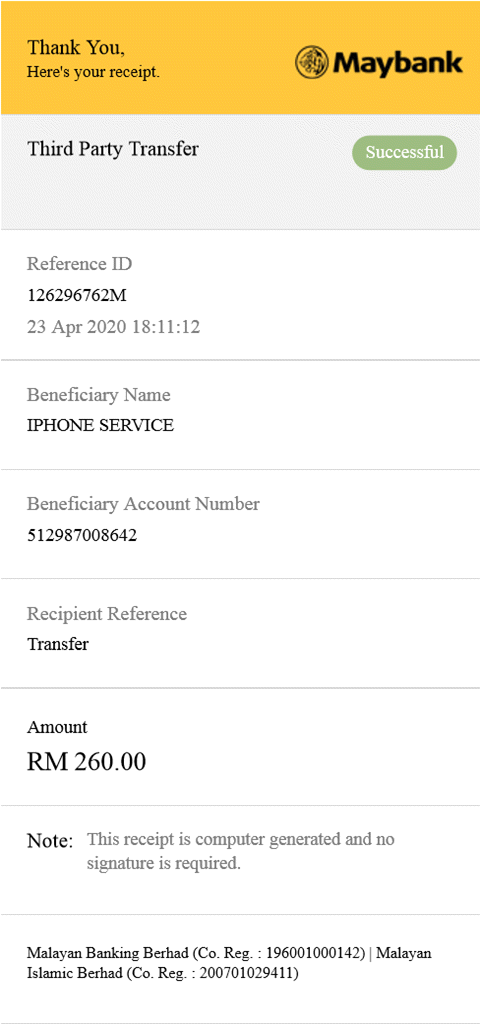Select the Recipient Reference label
The height and width of the screenshot is (1024, 480).
click(x=107, y=615)
